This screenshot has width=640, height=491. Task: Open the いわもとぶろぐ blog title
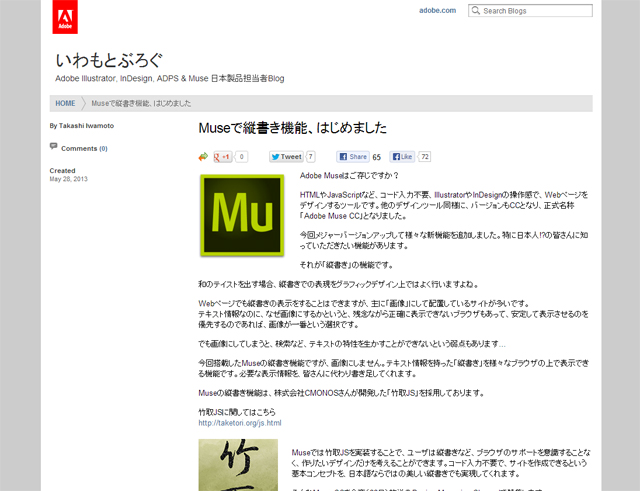pos(109,60)
